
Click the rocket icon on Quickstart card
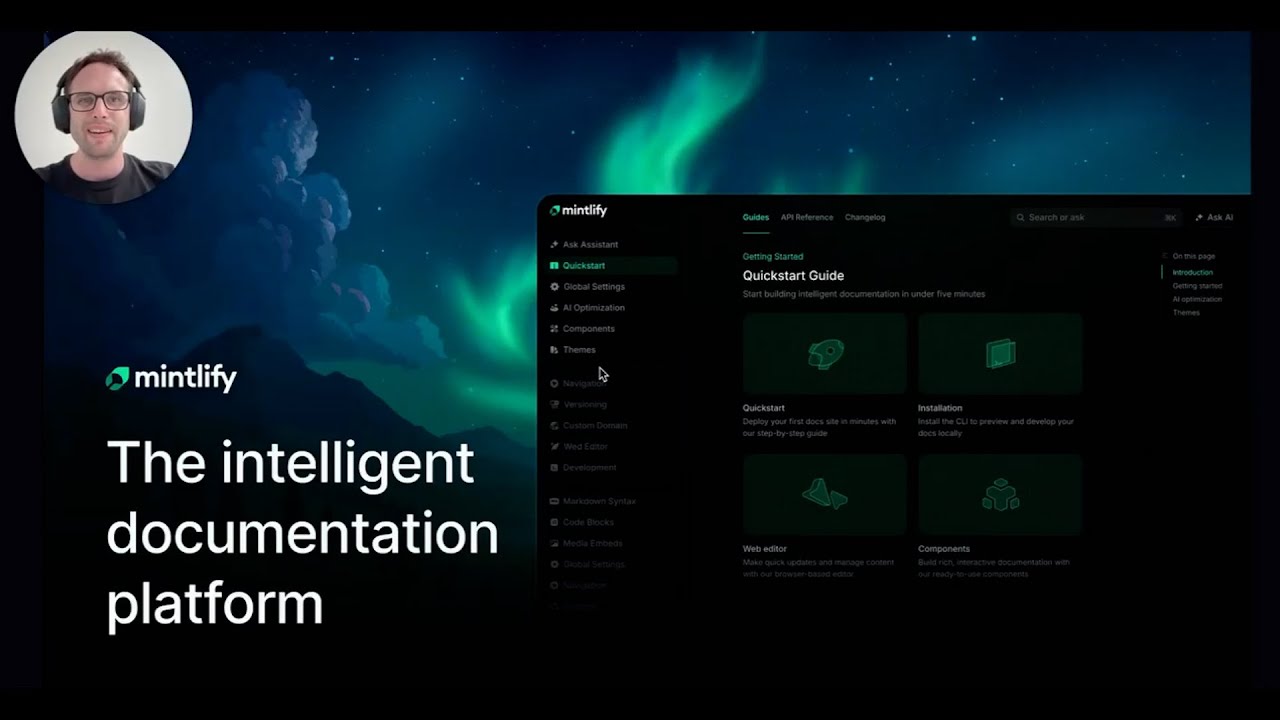pos(825,354)
